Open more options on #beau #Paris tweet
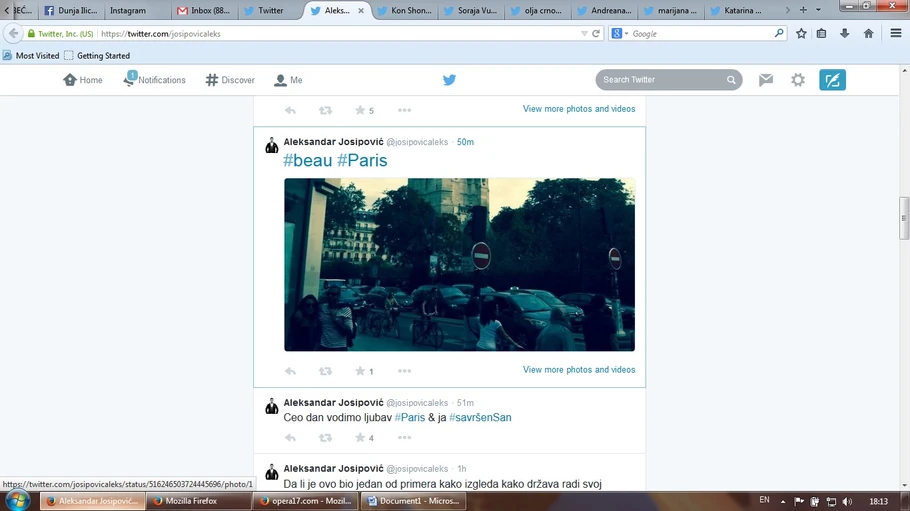 tap(404, 371)
